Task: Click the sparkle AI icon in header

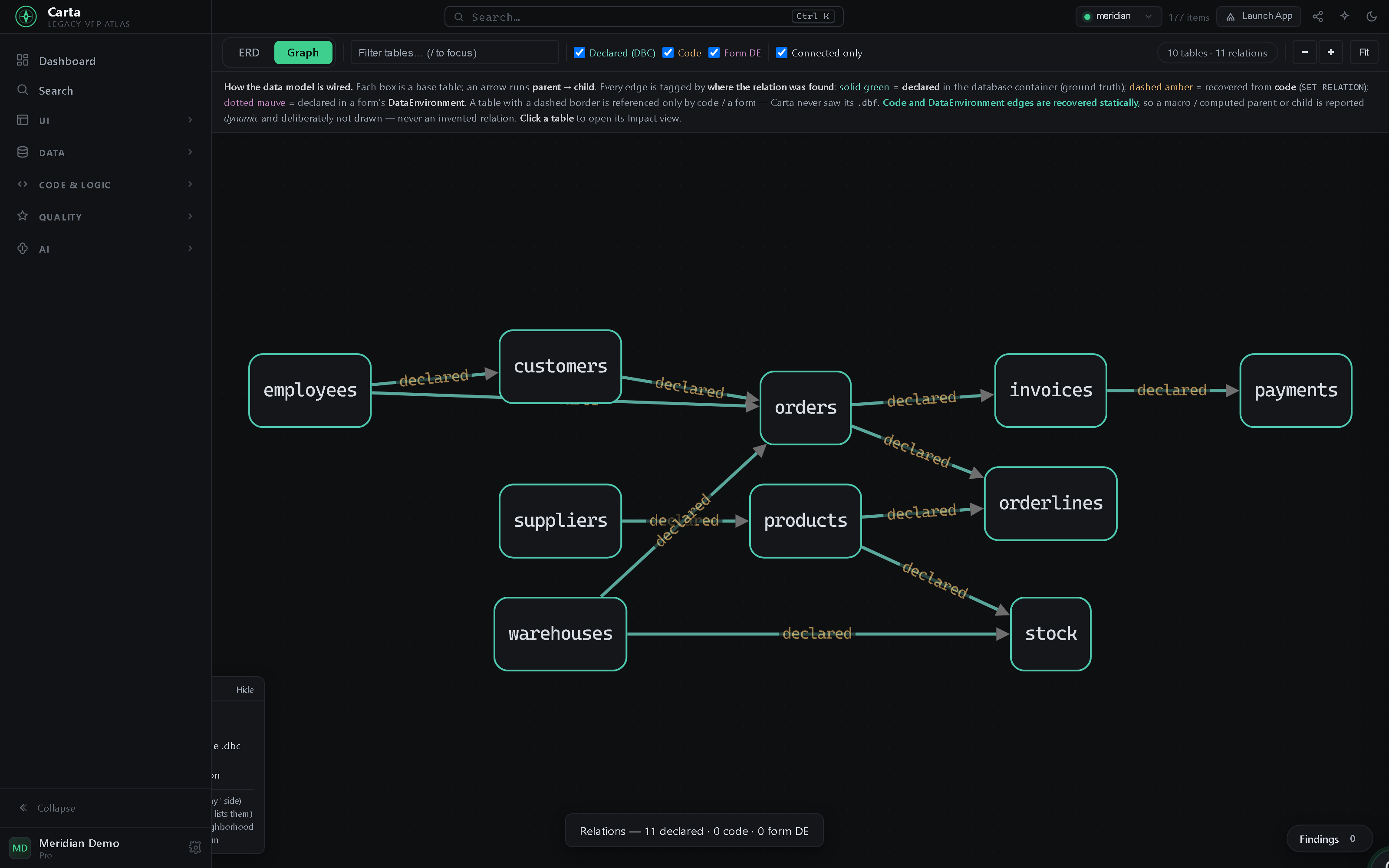Action: pyautogui.click(x=1345, y=16)
